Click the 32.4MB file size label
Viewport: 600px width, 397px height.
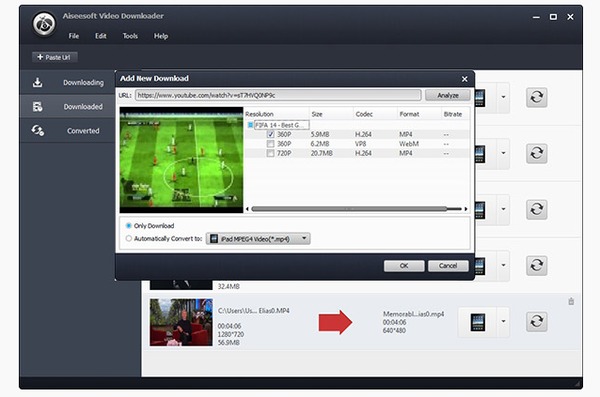coord(229,286)
